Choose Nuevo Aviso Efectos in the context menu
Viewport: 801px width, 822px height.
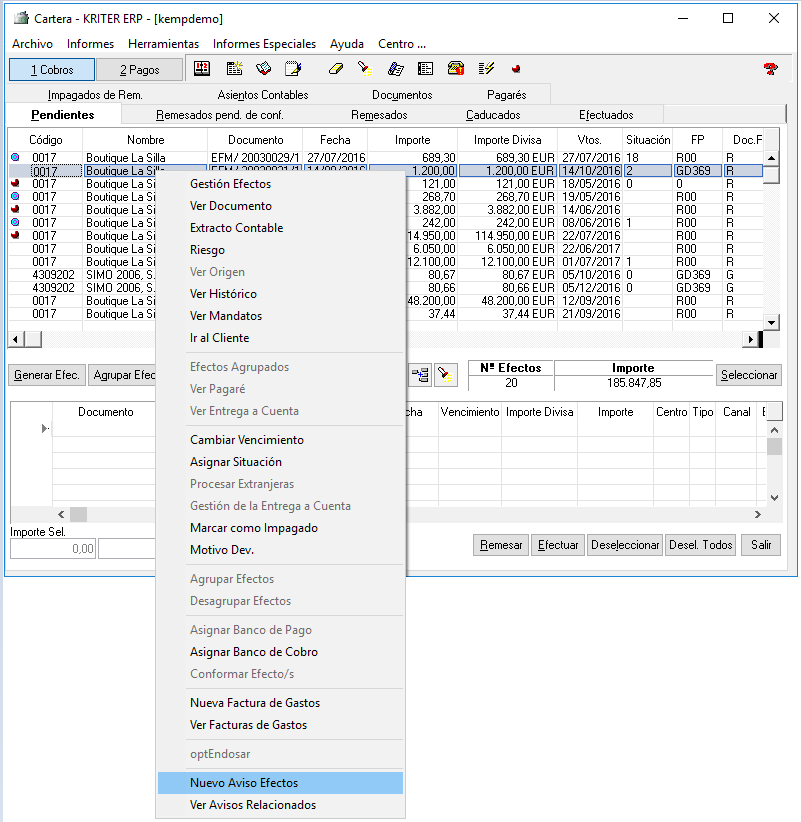pos(280,783)
